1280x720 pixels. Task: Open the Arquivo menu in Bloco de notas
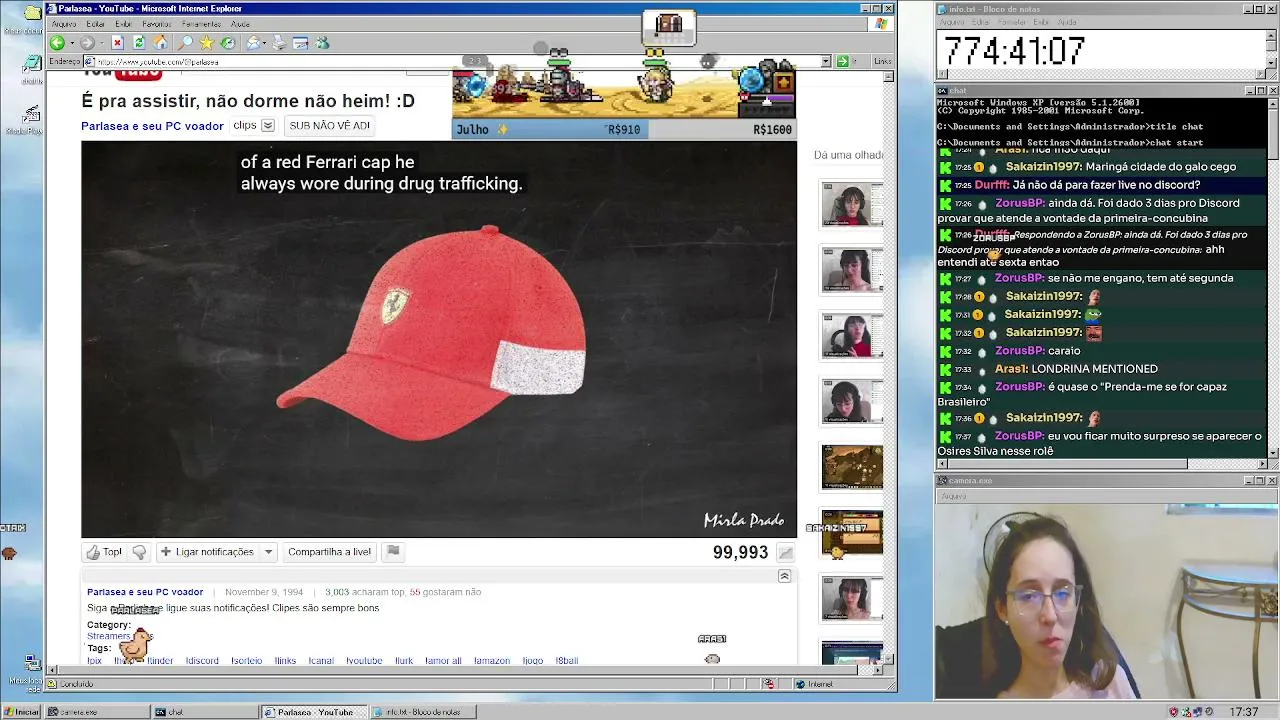tap(952, 22)
